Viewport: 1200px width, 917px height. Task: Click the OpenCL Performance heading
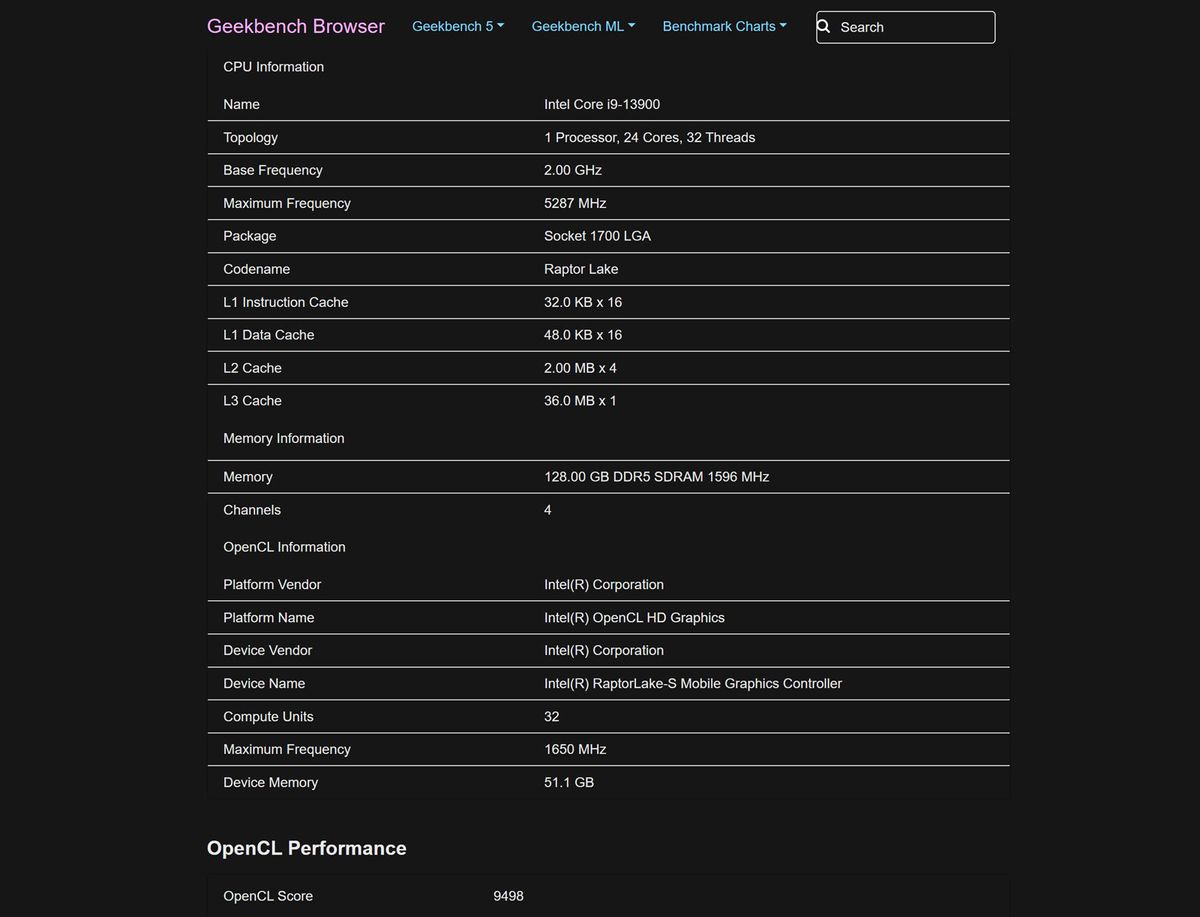click(x=306, y=848)
